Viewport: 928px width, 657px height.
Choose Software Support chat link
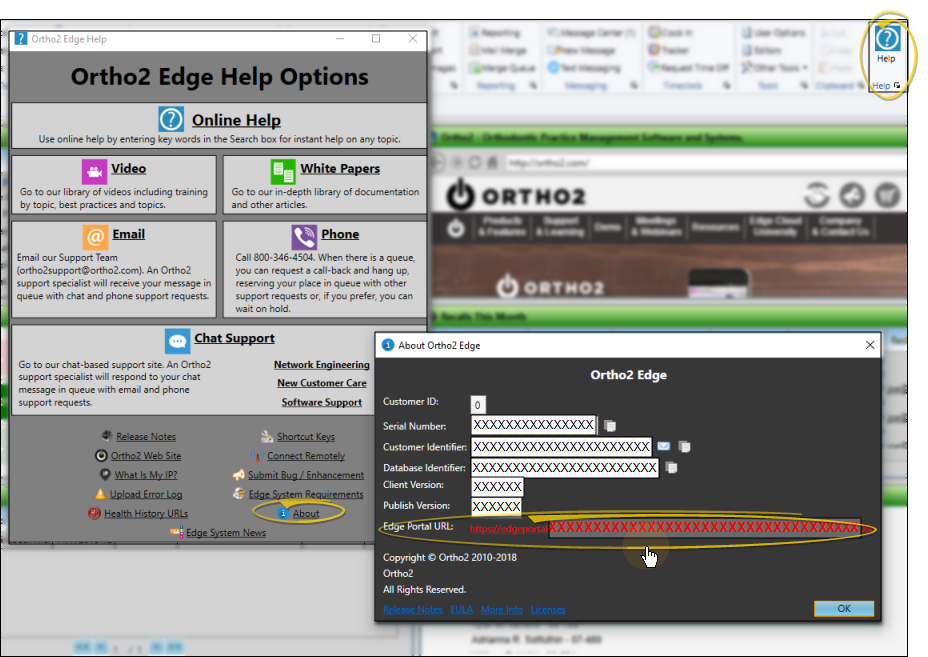(x=321, y=402)
